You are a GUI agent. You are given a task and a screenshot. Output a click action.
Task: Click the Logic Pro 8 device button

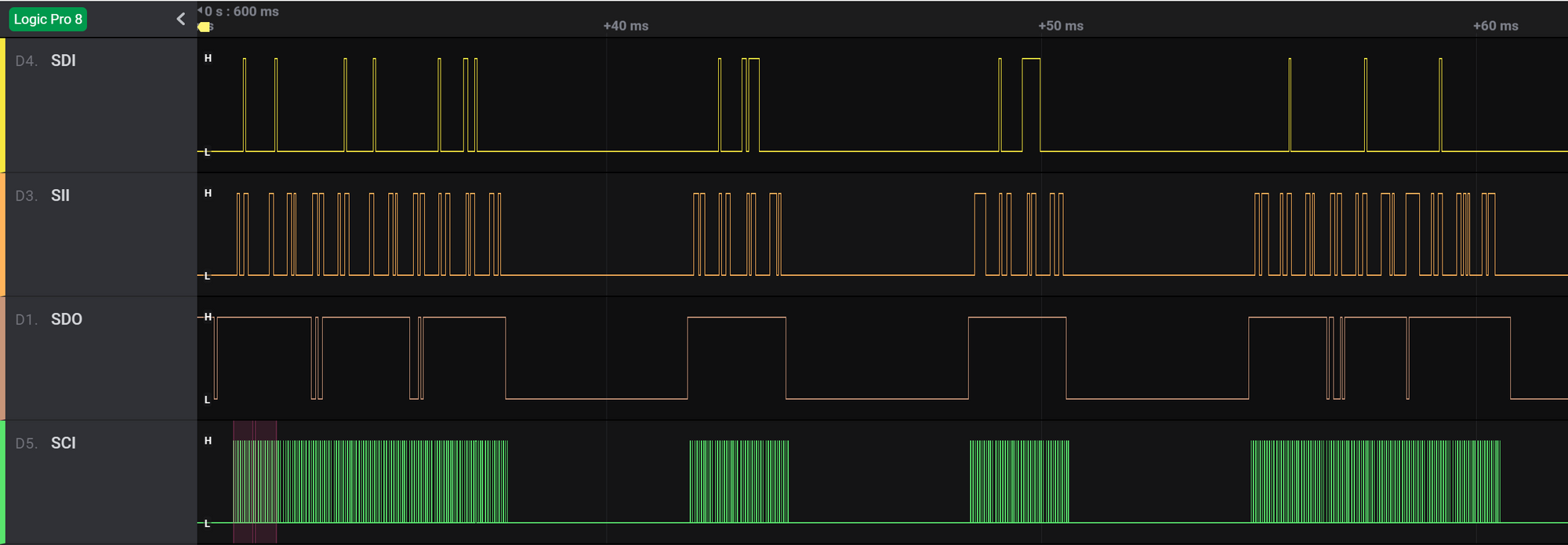coord(48,19)
